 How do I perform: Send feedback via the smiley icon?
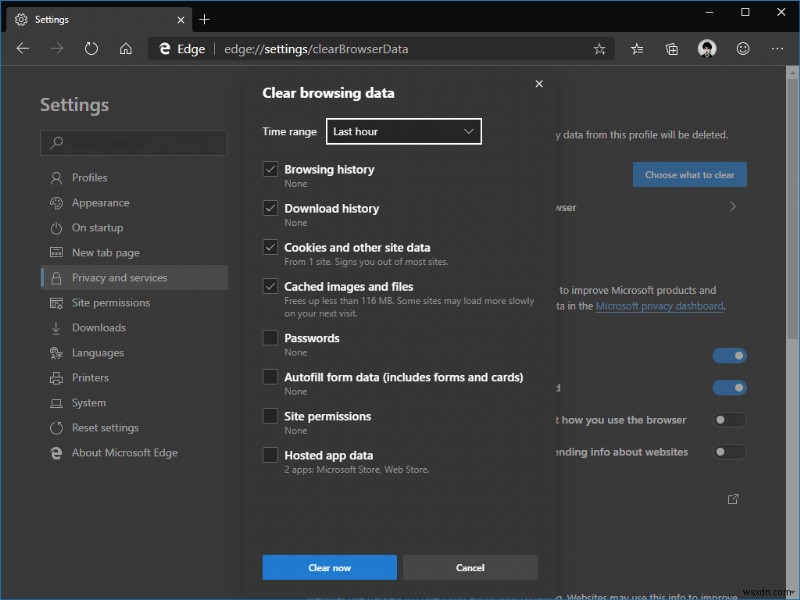pyautogui.click(x=742, y=48)
